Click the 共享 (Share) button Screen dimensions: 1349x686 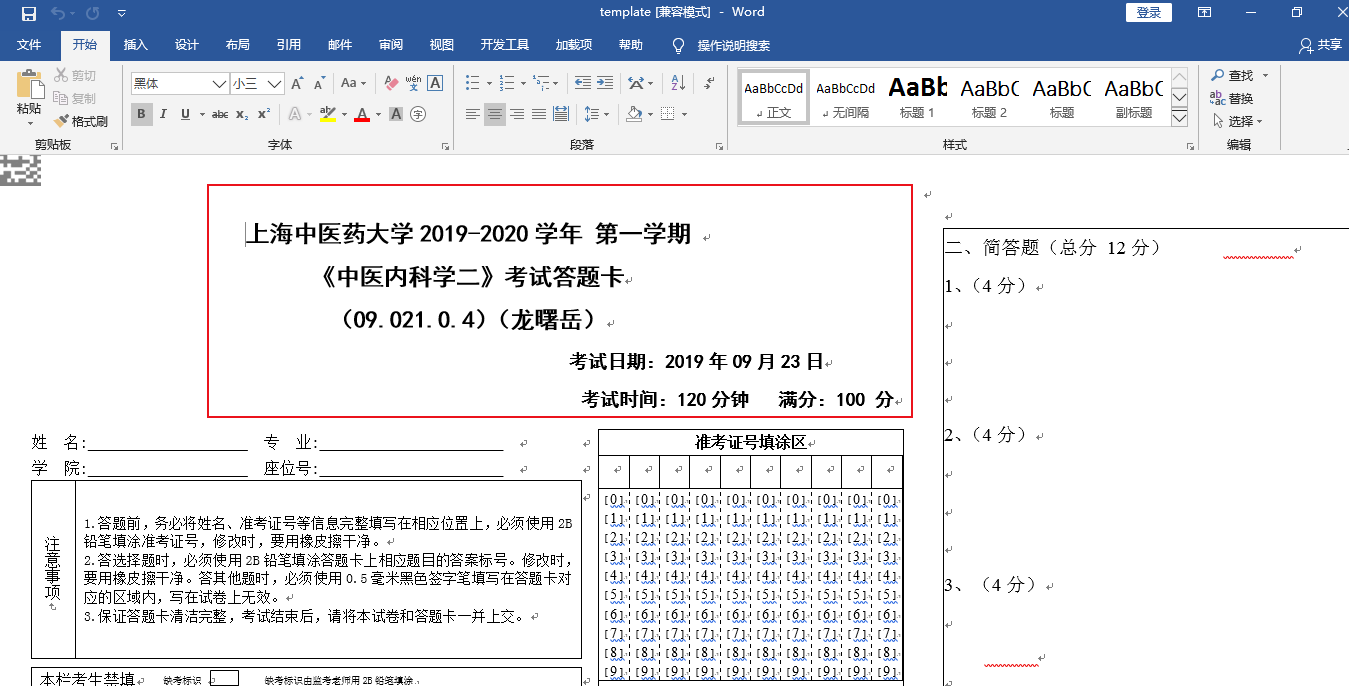coord(1320,45)
